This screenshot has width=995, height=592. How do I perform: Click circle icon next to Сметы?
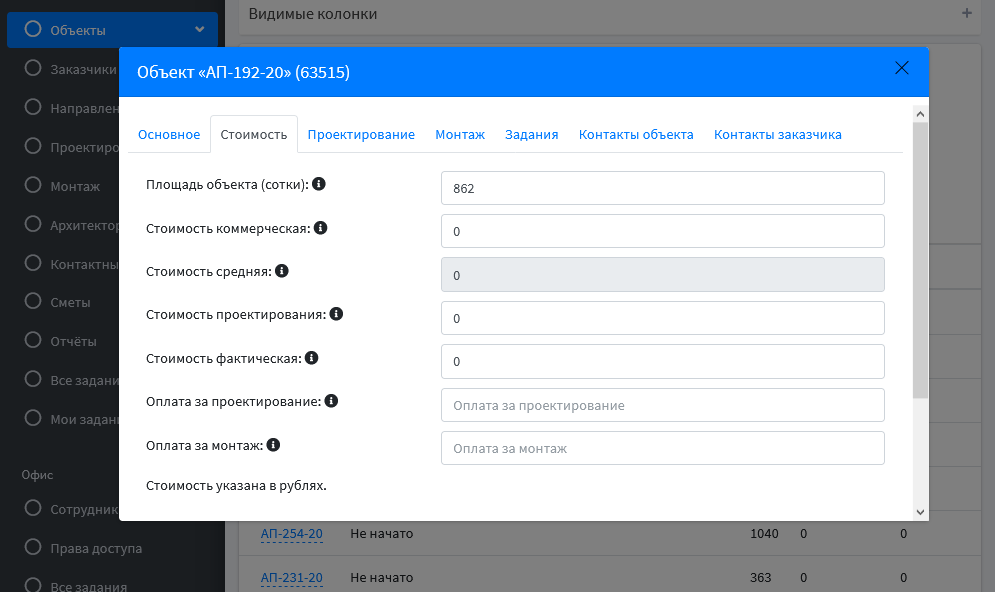tap(33, 301)
